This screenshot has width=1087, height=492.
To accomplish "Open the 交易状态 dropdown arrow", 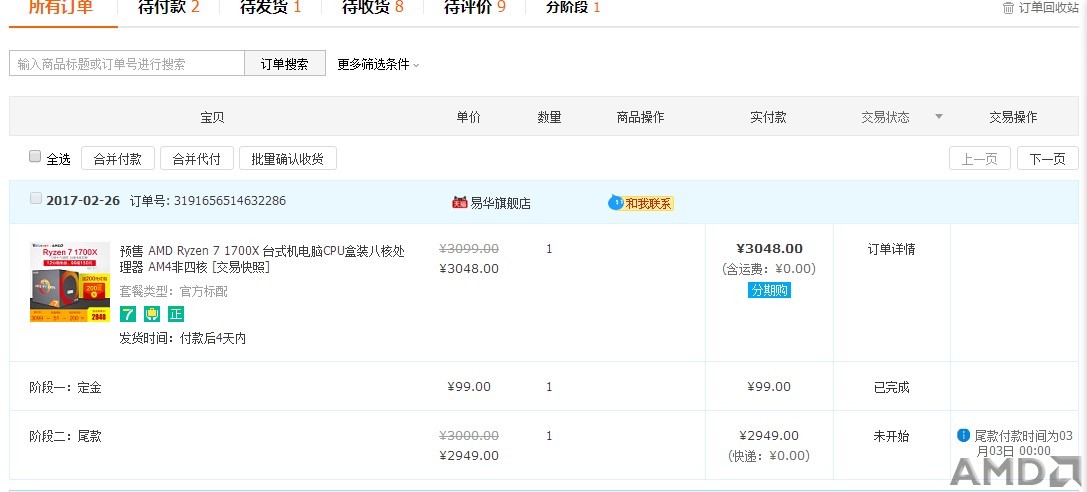I will pos(939,116).
